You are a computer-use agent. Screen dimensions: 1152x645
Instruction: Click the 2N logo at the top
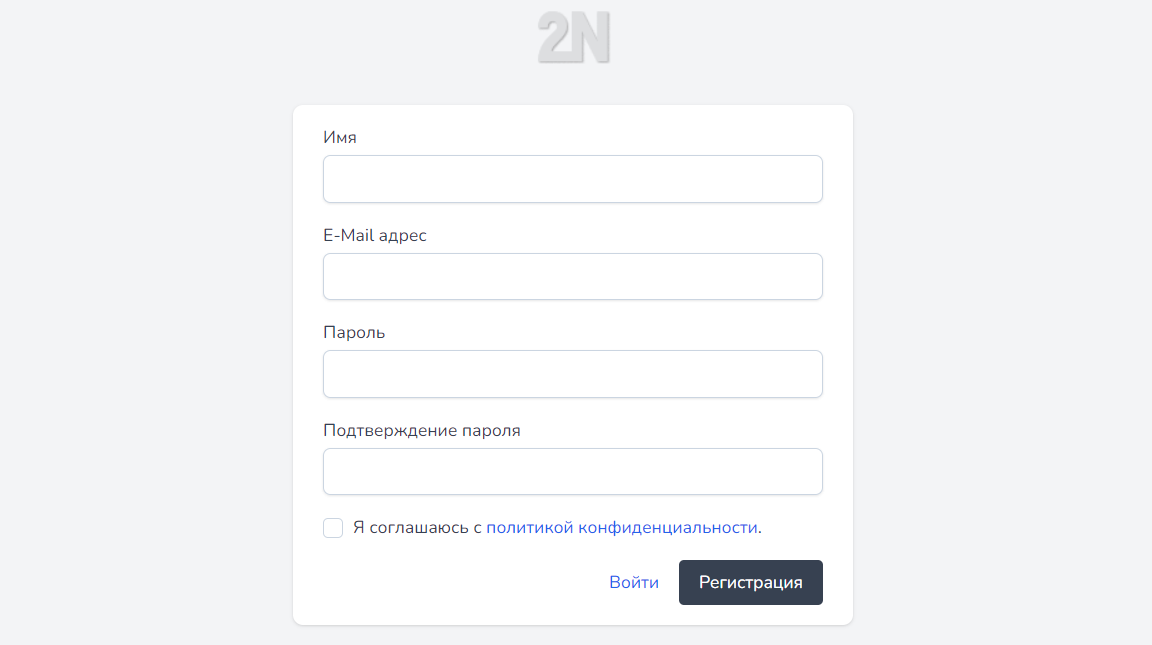click(575, 37)
